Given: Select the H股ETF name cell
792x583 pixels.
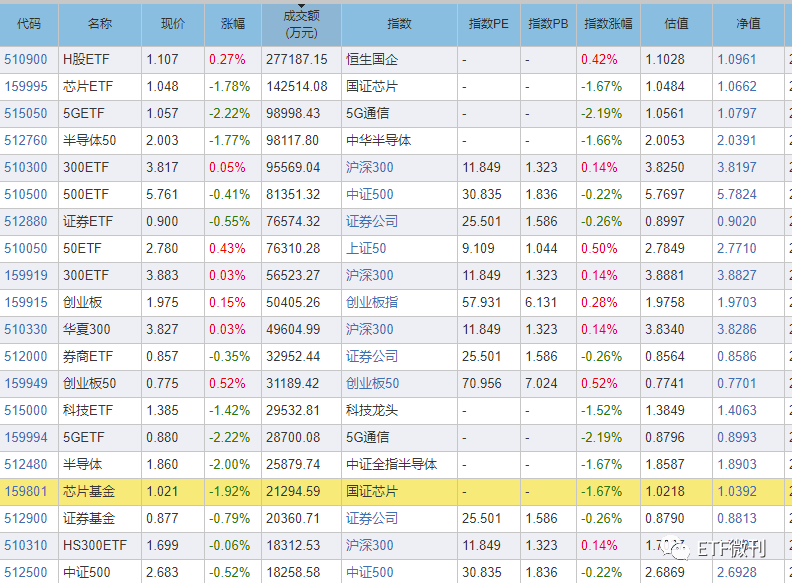Looking at the screenshot, I should pyautogui.click(x=100, y=60).
